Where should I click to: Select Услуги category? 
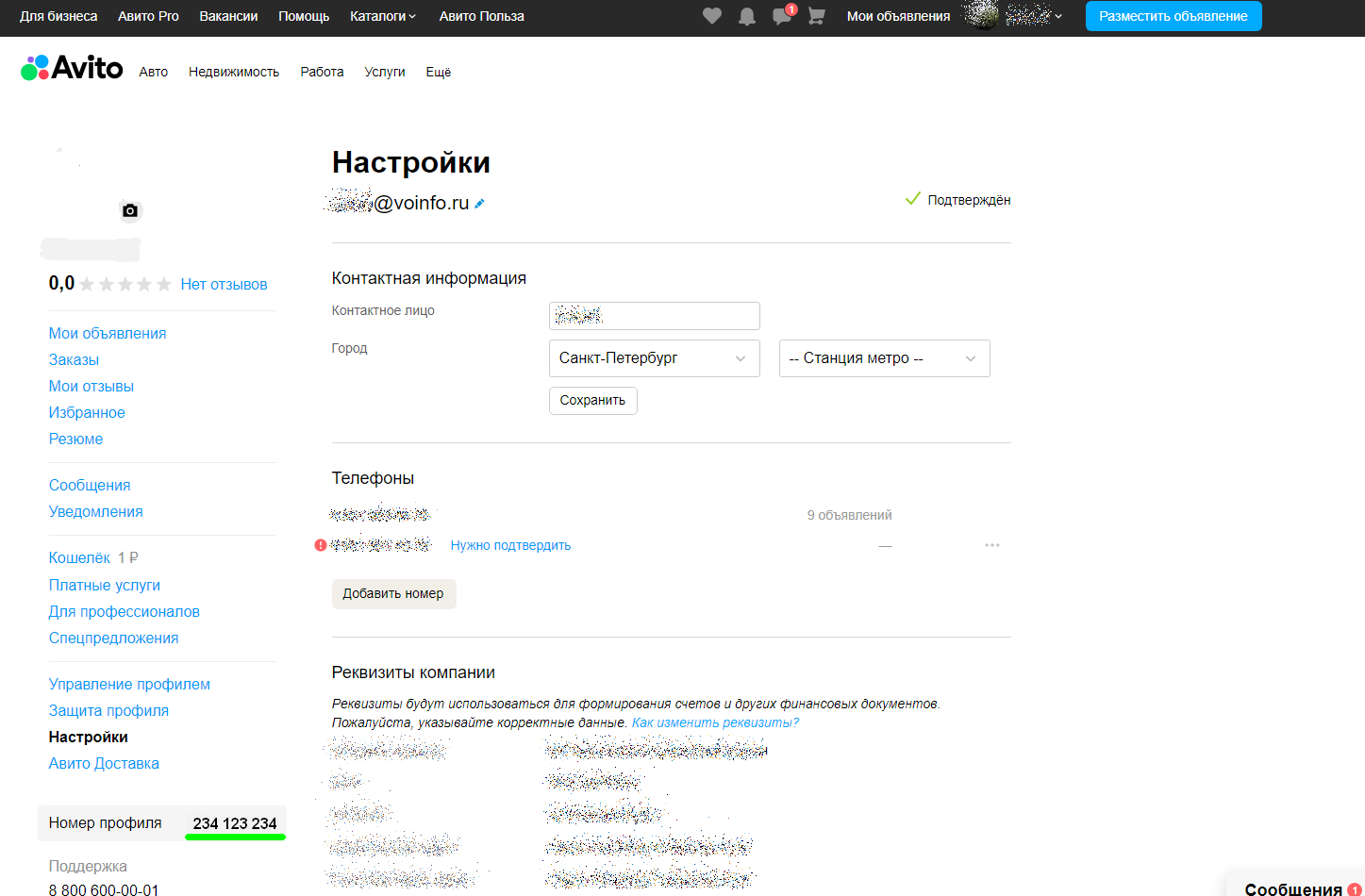click(x=385, y=72)
